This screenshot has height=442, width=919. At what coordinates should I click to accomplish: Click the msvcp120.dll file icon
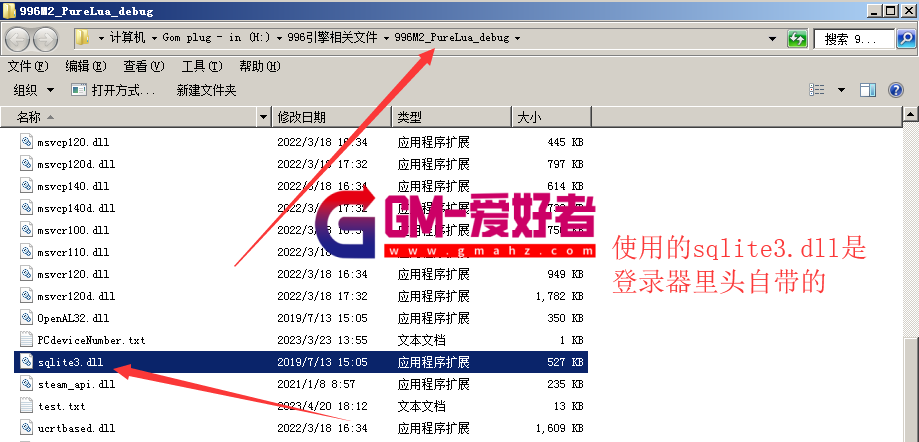tap(26, 142)
